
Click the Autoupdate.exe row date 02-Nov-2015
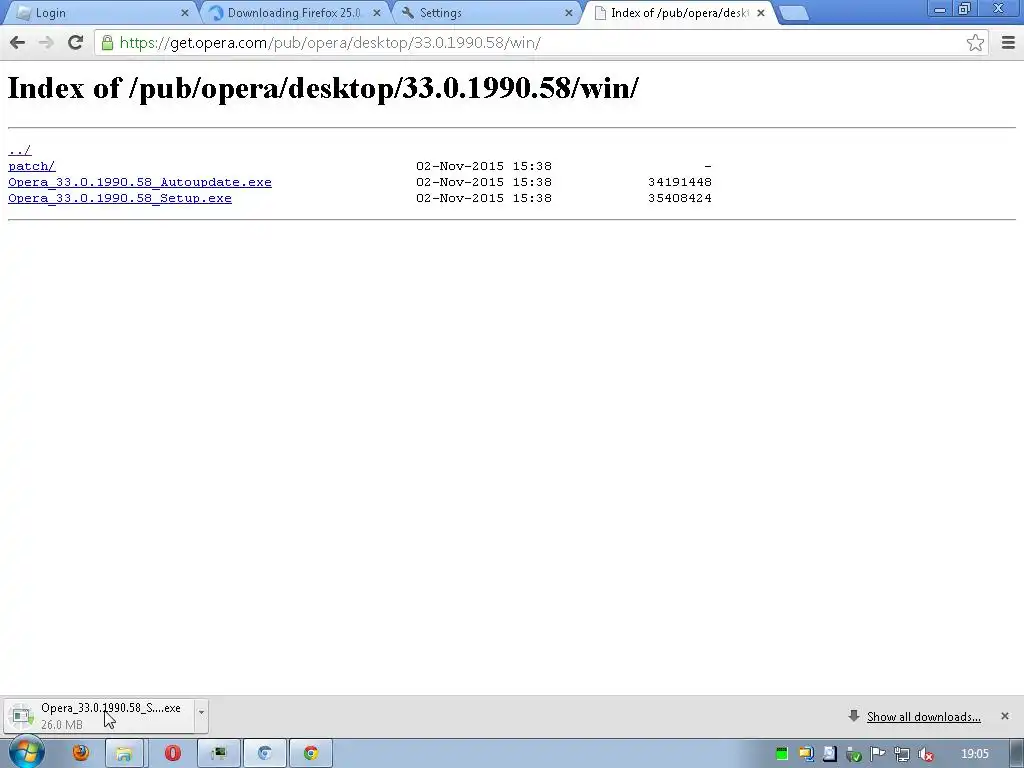click(x=484, y=182)
